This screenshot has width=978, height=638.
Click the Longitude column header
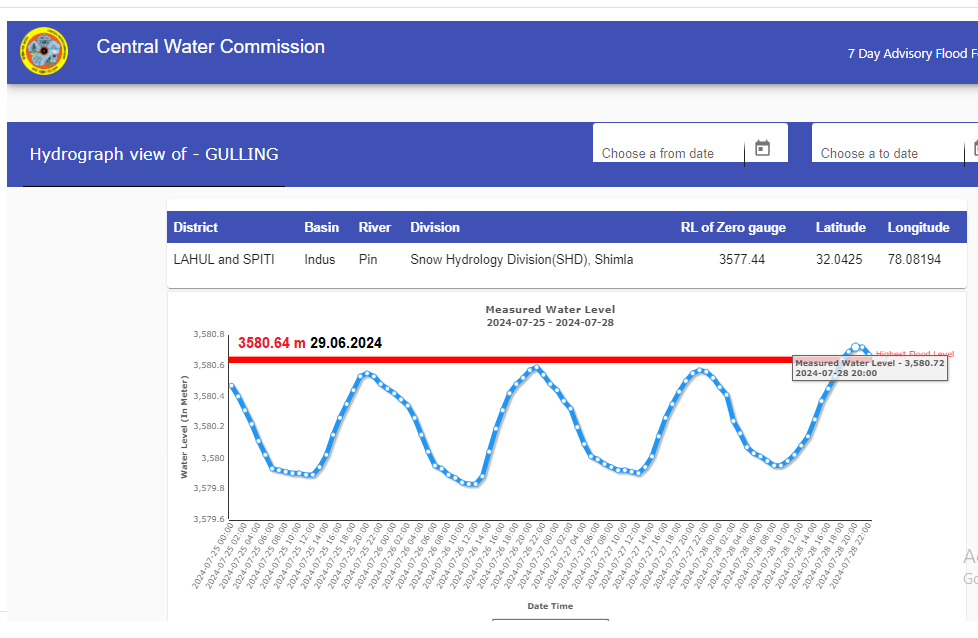[918, 227]
